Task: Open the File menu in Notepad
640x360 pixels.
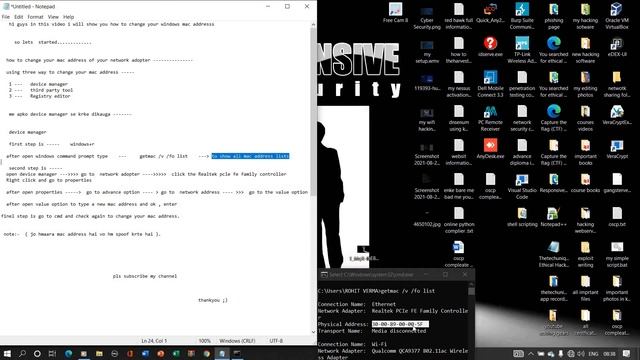Action: click(x=6, y=17)
